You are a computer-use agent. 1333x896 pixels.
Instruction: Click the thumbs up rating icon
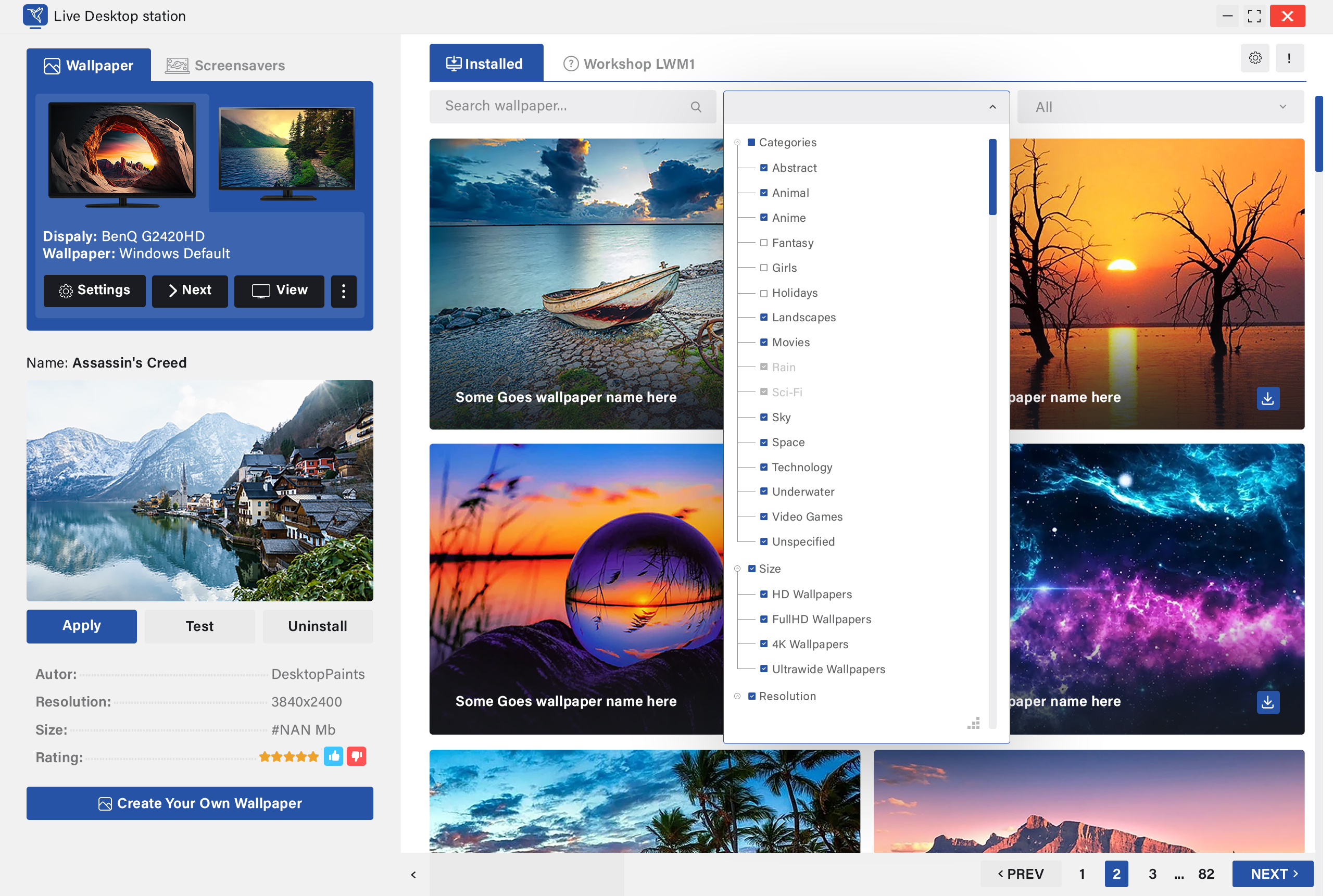point(334,756)
